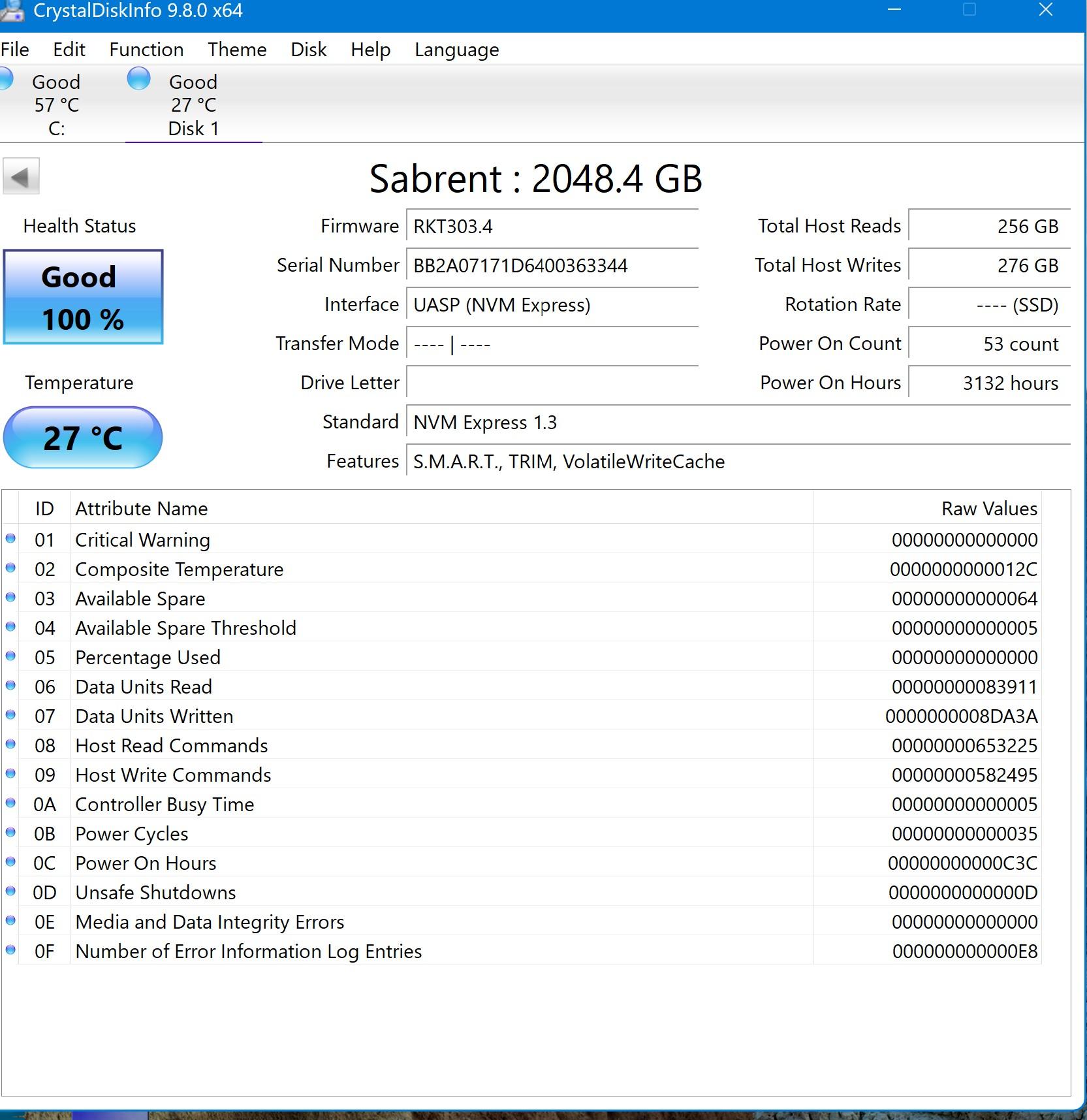Open the Language menu

point(456,50)
